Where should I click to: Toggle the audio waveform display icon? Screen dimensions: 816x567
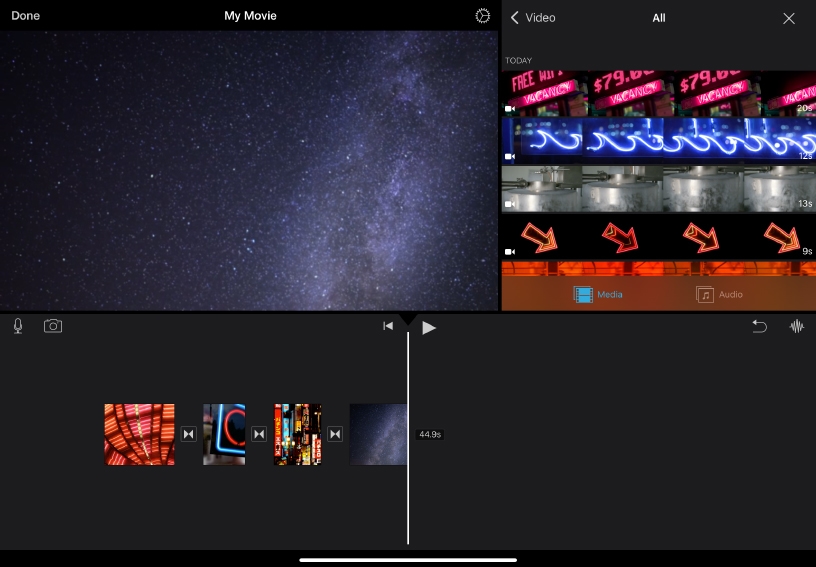pos(796,326)
